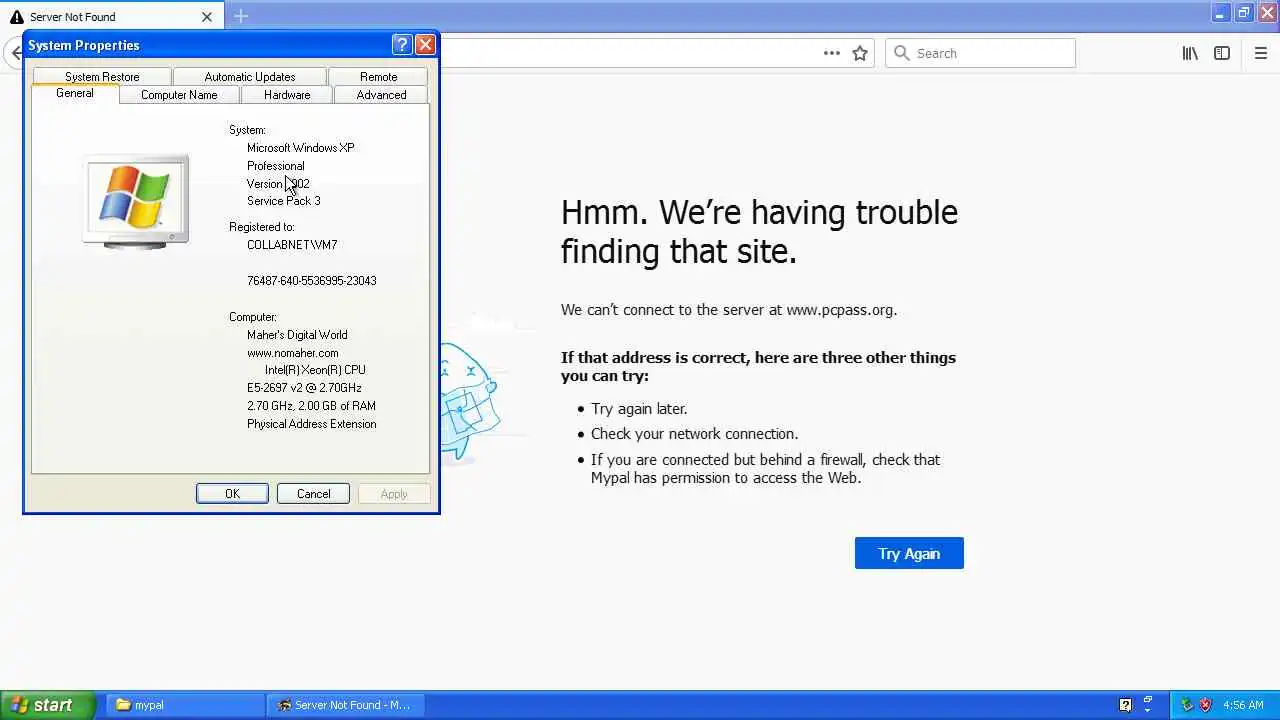Open a new tab with the plus icon
Viewport: 1280px width, 720px height.
pyautogui.click(x=241, y=16)
